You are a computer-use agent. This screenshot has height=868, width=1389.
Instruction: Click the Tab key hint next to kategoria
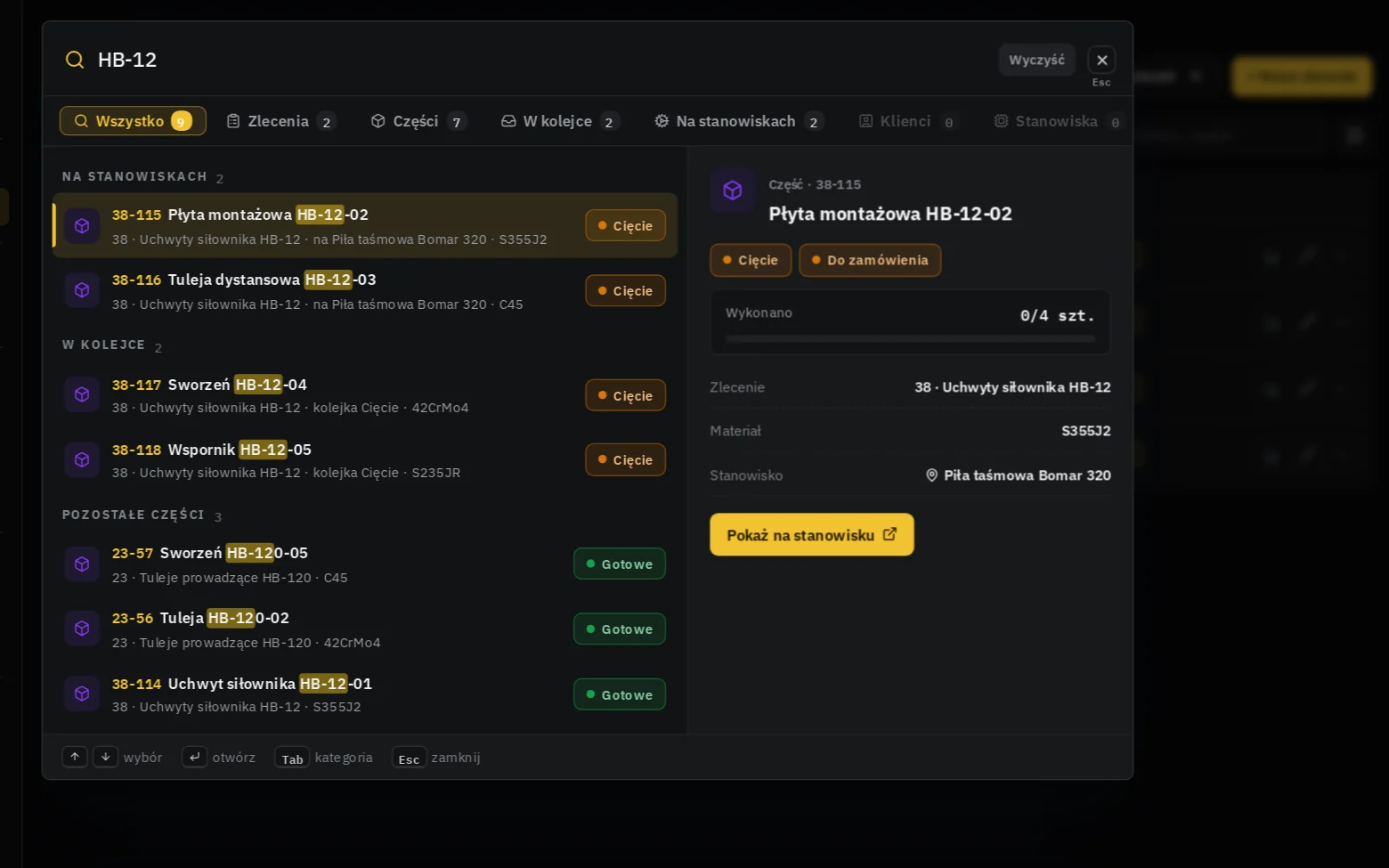coord(292,758)
